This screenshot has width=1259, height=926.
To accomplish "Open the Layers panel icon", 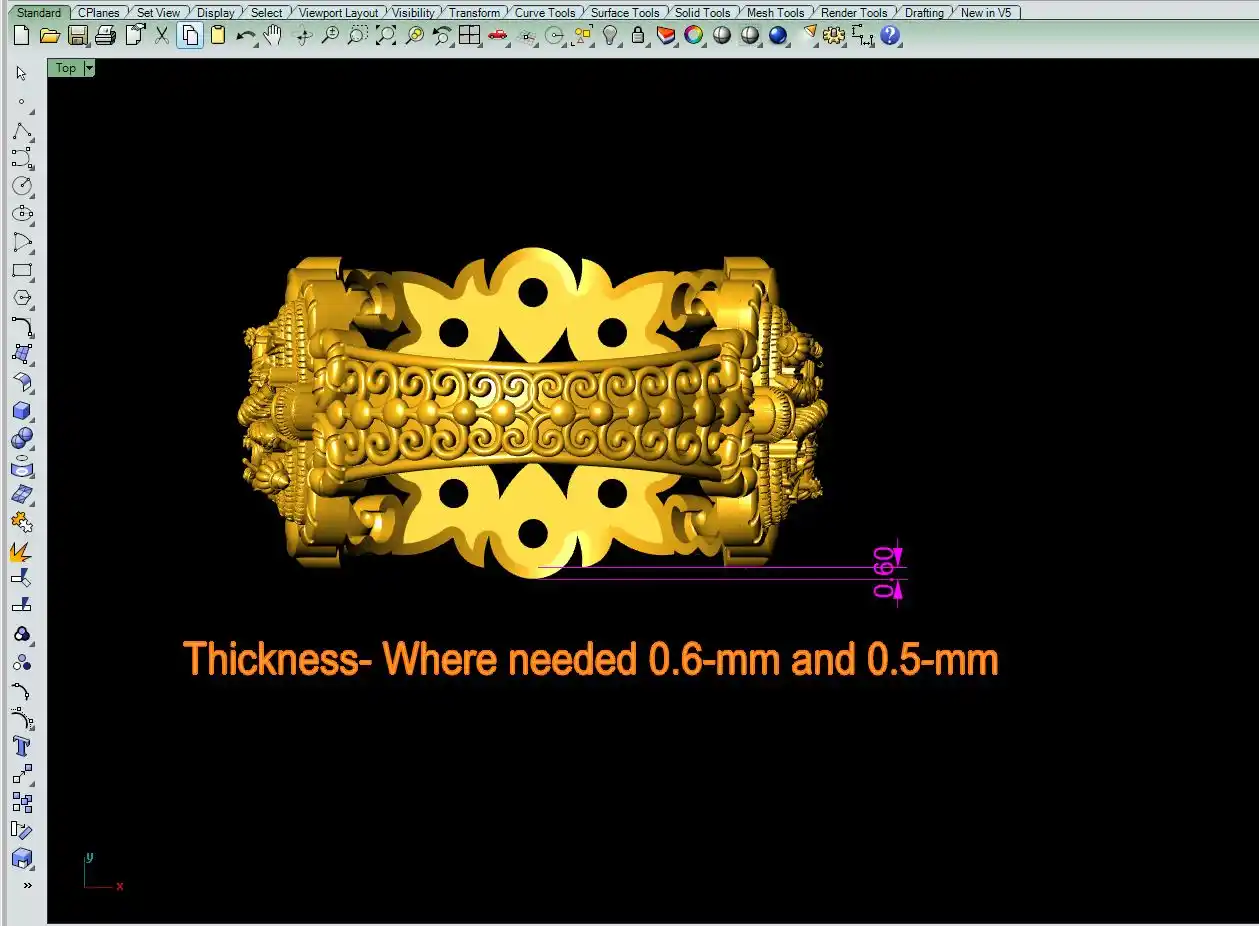I will tap(666, 36).
